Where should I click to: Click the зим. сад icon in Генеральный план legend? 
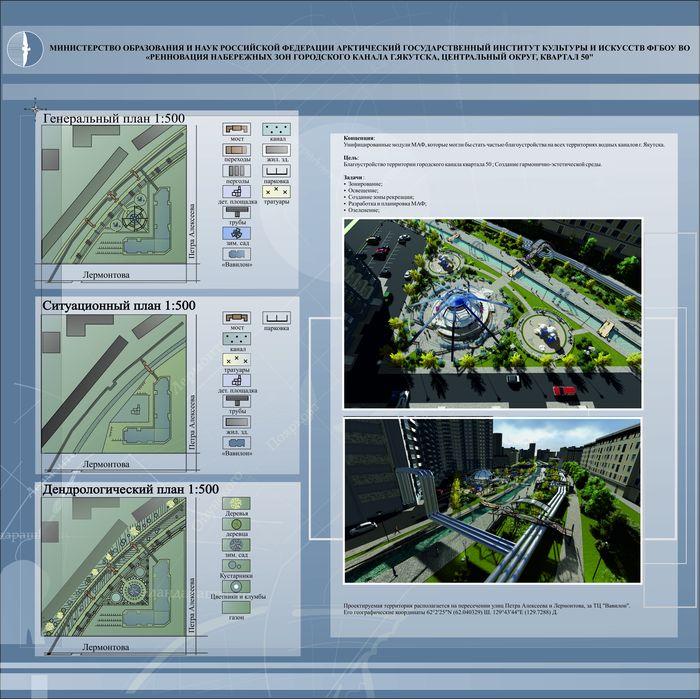click(x=236, y=233)
